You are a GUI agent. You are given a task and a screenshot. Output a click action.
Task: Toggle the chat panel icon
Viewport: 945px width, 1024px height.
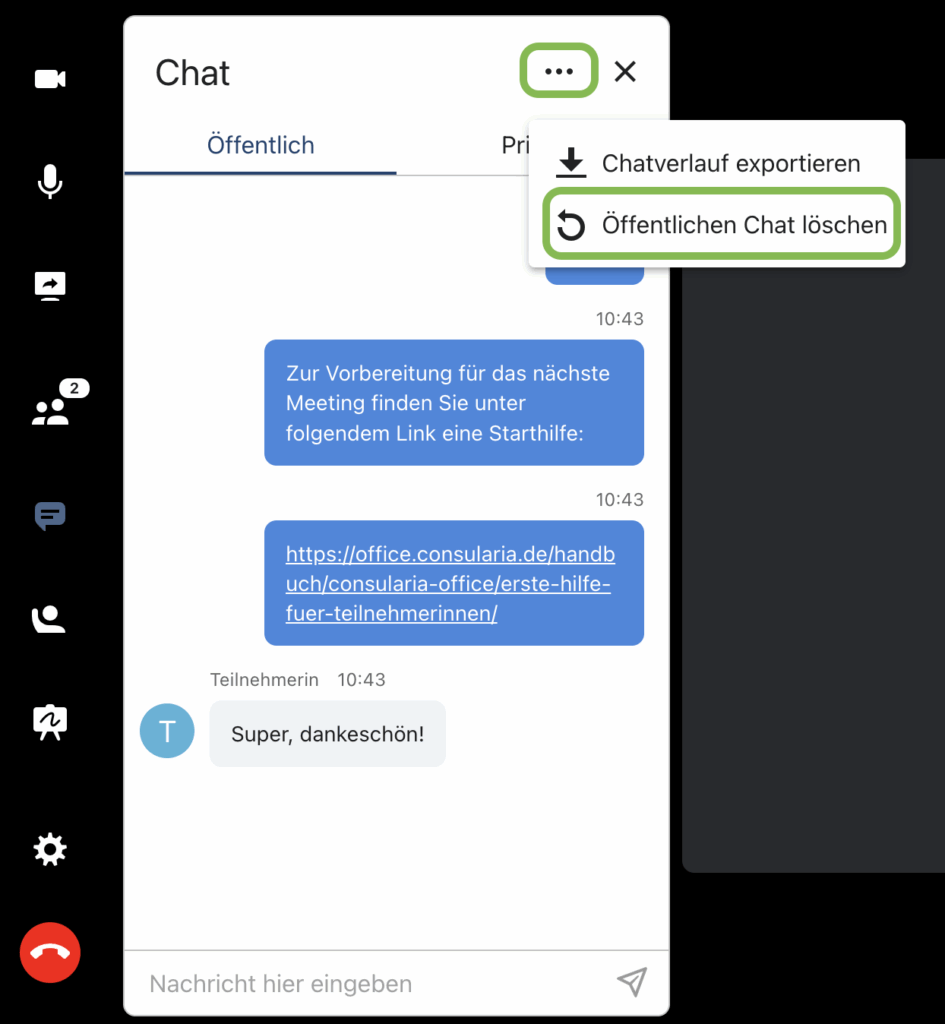coord(50,516)
